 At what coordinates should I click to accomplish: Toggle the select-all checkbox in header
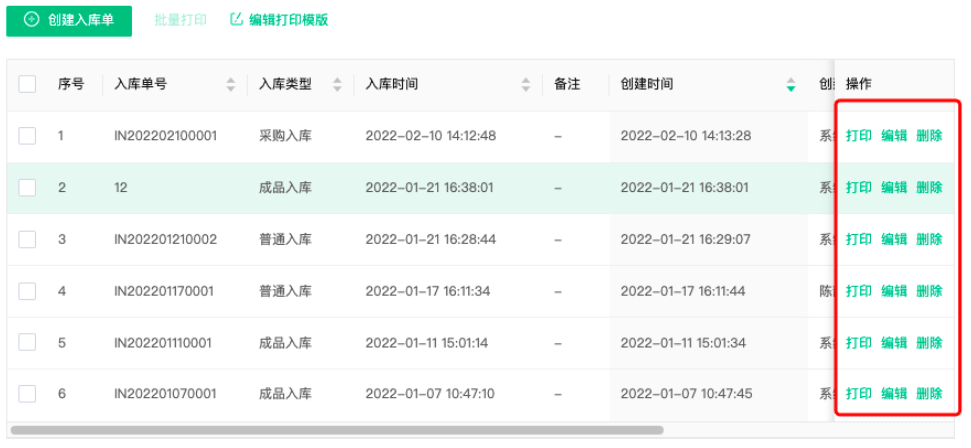(28, 84)
